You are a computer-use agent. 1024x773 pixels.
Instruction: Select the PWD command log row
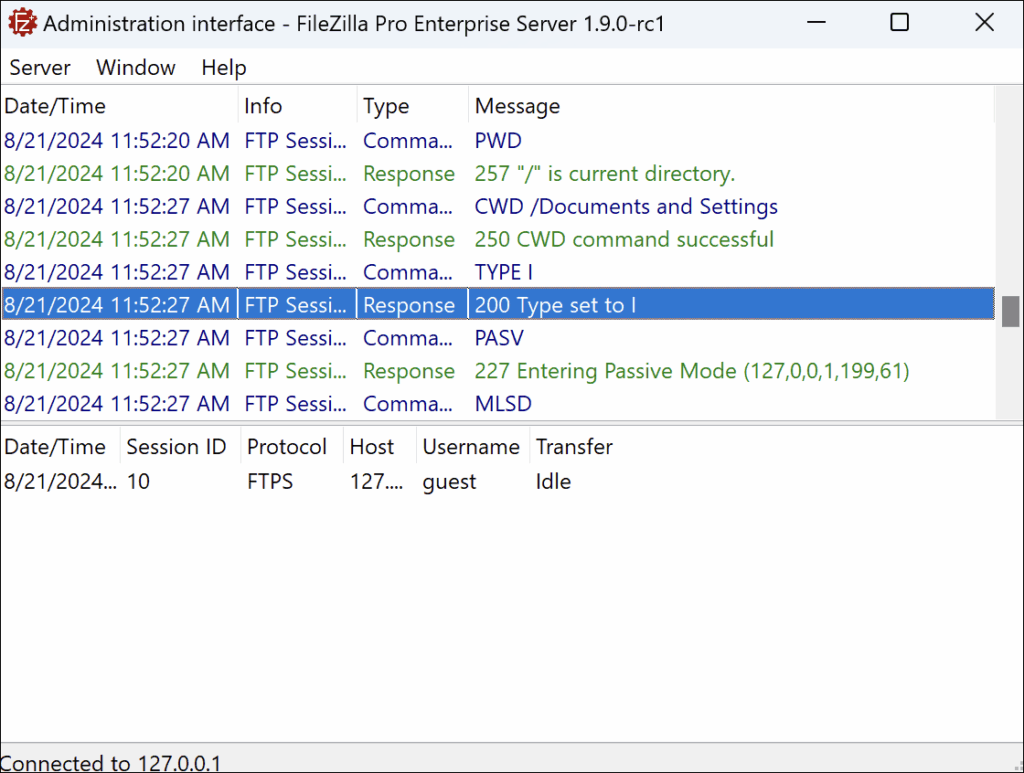point(498,141)
